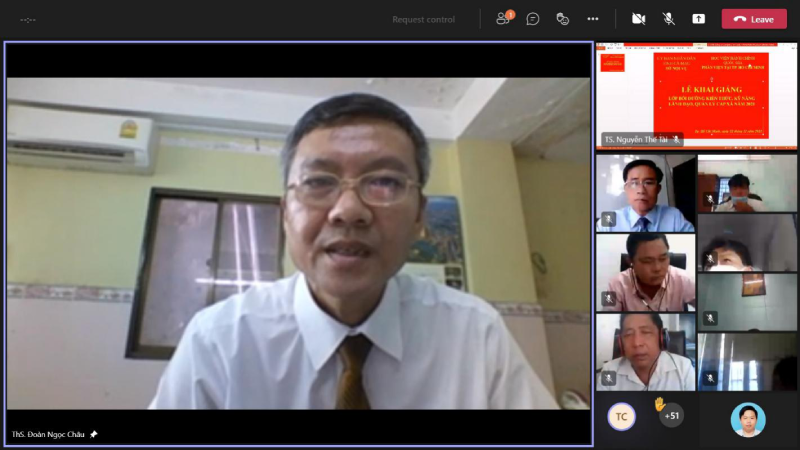800x450 pixels.
Task: Click Request control
Action: click(x=423, y=19)
